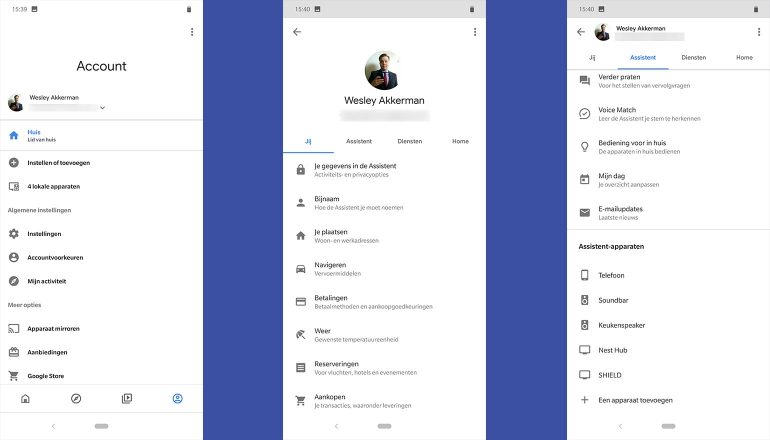Tap the media icon in bottom navigation bar
The image size is (770, 440).
[127, 398]
